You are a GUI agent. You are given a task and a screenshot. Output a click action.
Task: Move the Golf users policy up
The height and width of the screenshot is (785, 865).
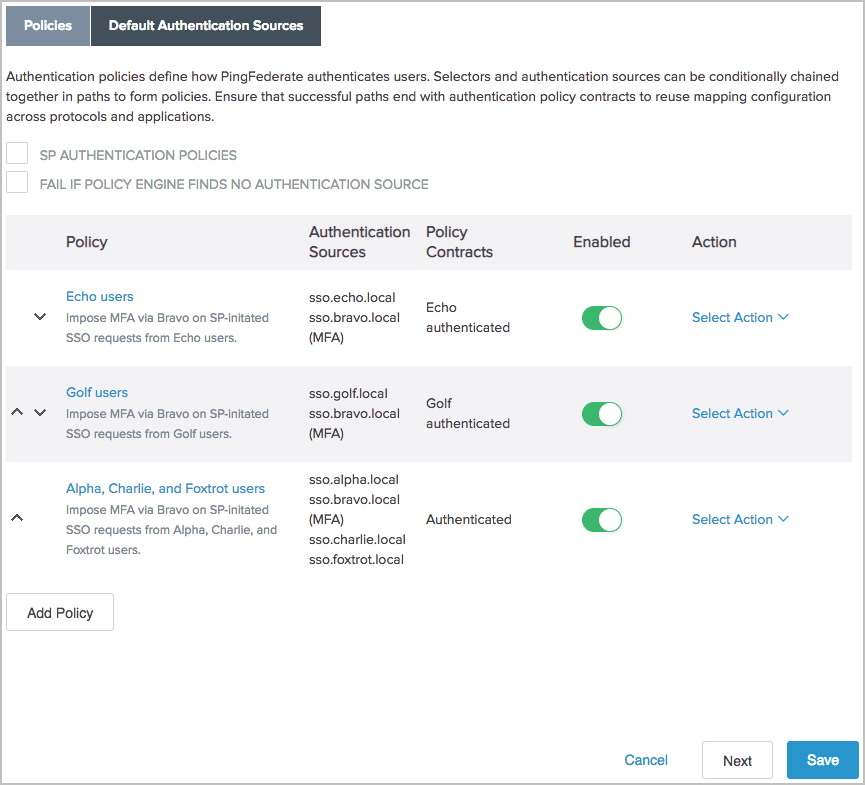16,413
